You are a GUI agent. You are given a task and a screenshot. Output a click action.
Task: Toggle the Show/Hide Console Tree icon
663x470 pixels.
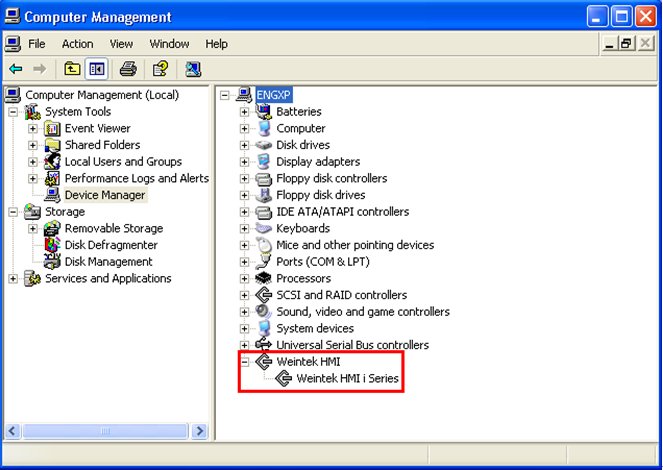97,68
